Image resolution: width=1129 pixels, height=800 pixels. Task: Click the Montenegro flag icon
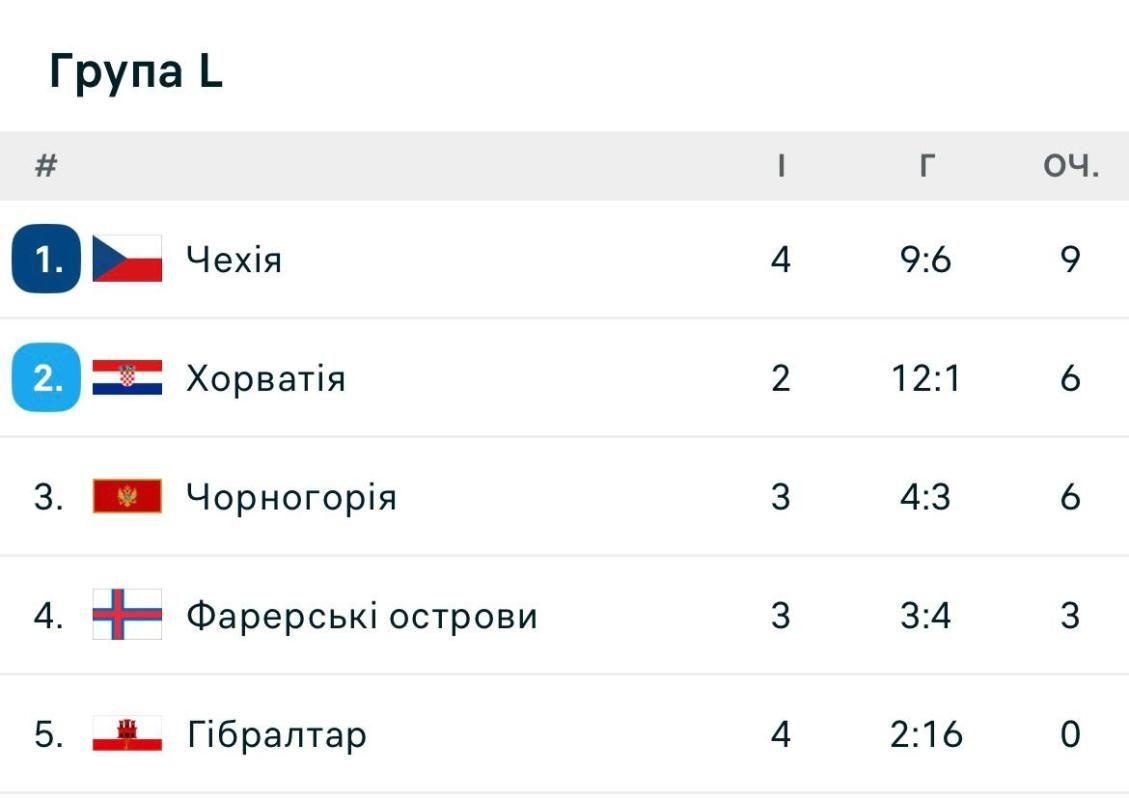pos(127,496)
